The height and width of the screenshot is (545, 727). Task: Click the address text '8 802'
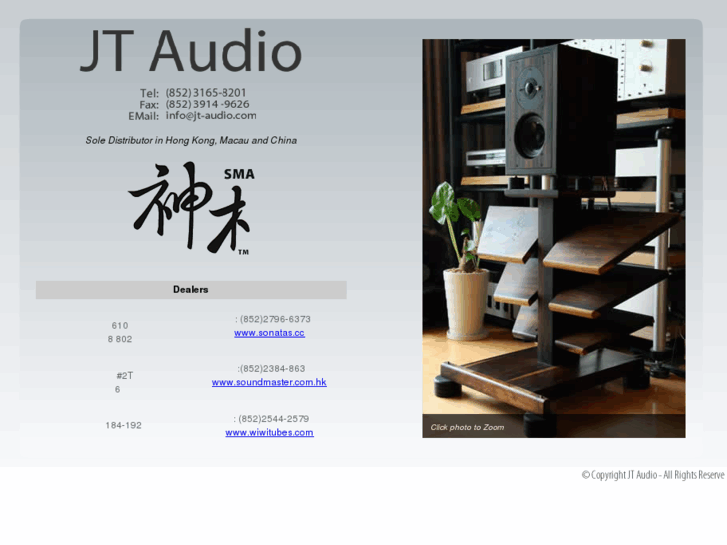120,339
